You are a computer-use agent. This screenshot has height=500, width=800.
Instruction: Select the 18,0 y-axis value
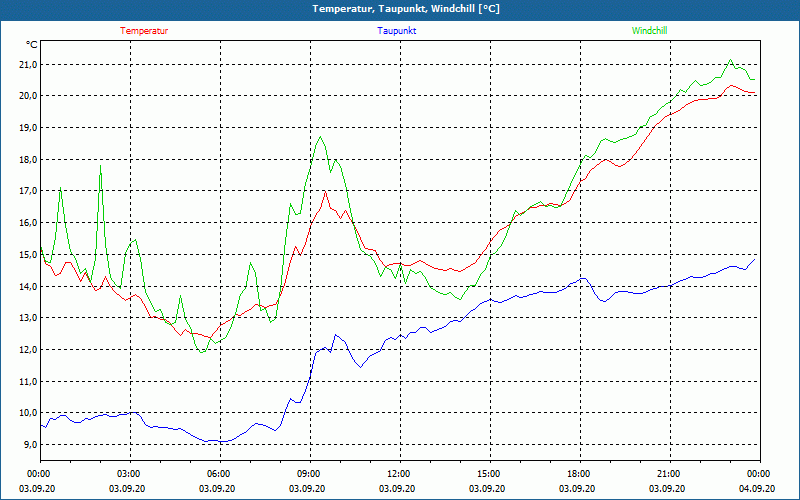click(28, 160)
